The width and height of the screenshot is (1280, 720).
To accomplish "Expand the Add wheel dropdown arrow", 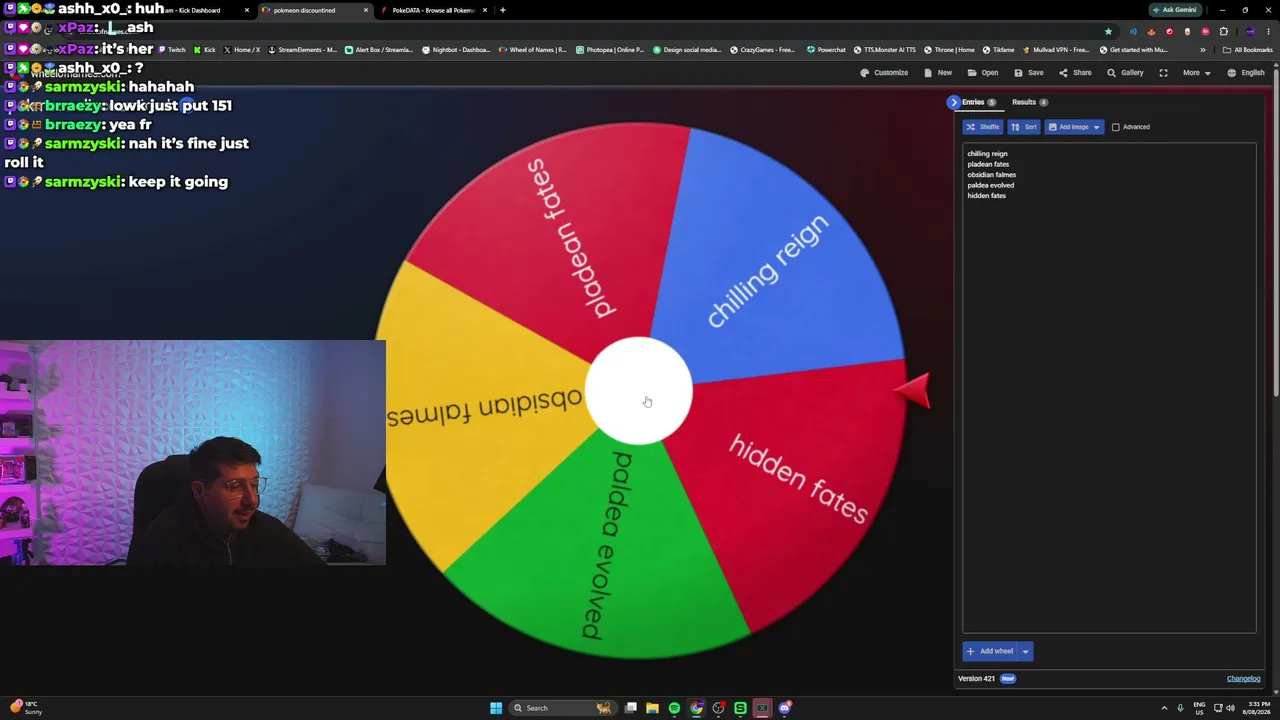I will (x=1025, y=651).
